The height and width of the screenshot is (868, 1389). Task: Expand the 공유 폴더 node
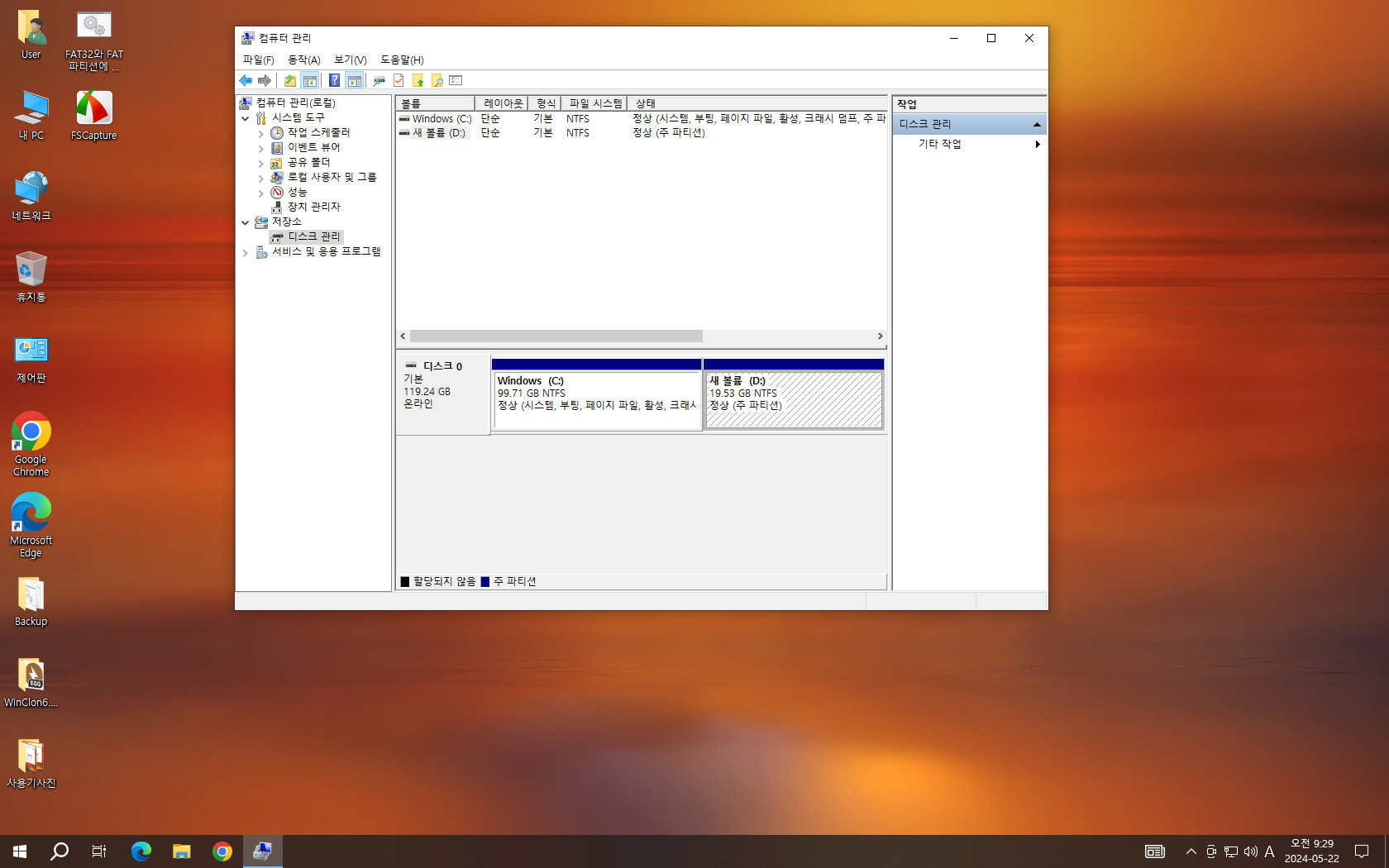tap(261, 163)
